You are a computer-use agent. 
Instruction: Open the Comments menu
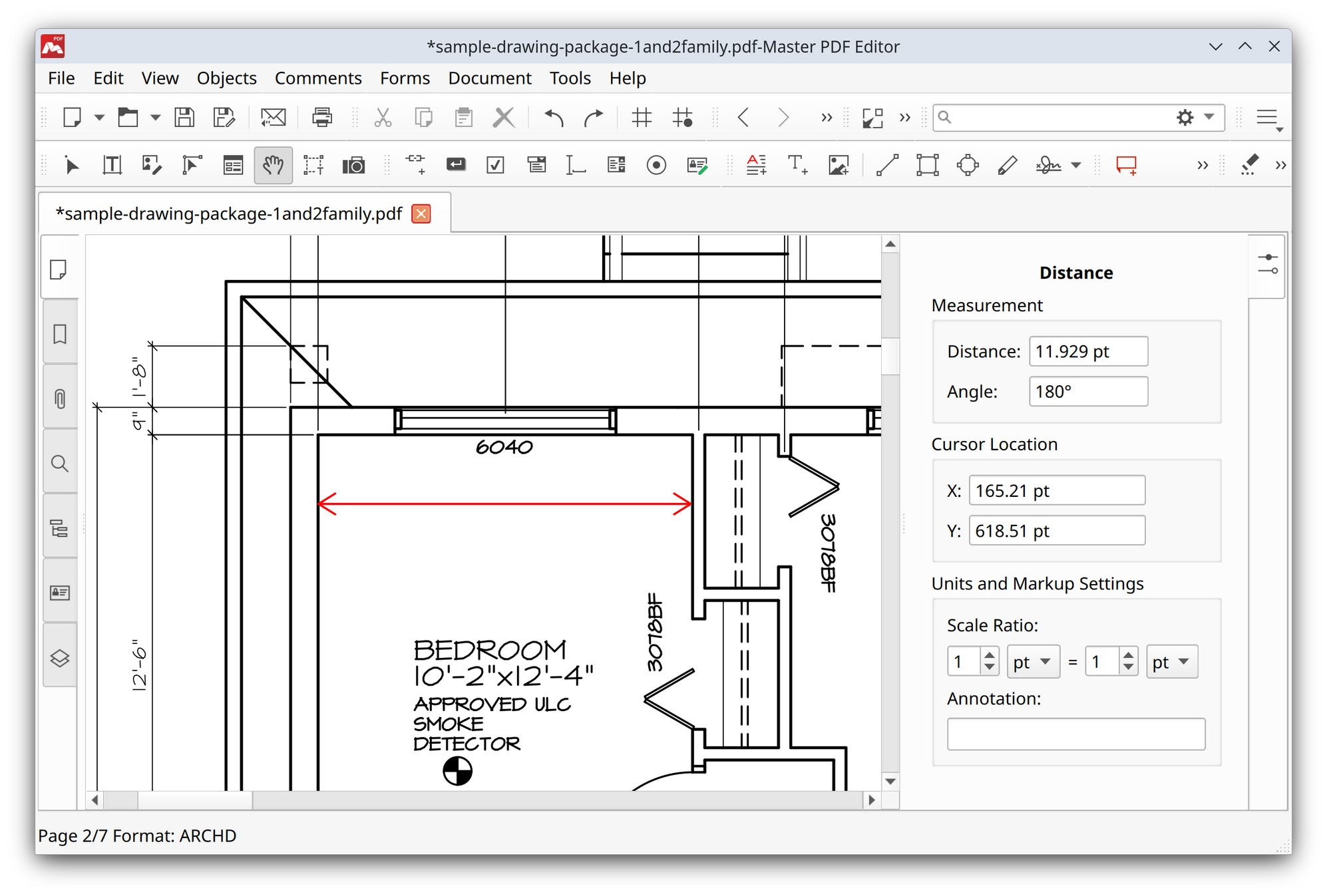point(318,78)
